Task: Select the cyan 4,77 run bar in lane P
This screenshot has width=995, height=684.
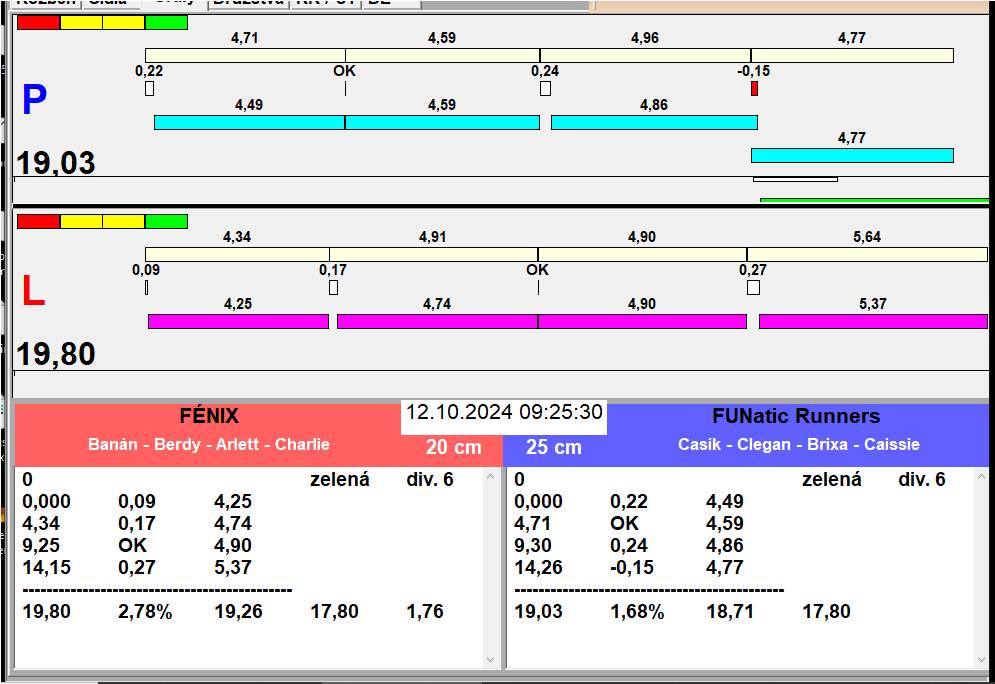Action: (852, 155)
